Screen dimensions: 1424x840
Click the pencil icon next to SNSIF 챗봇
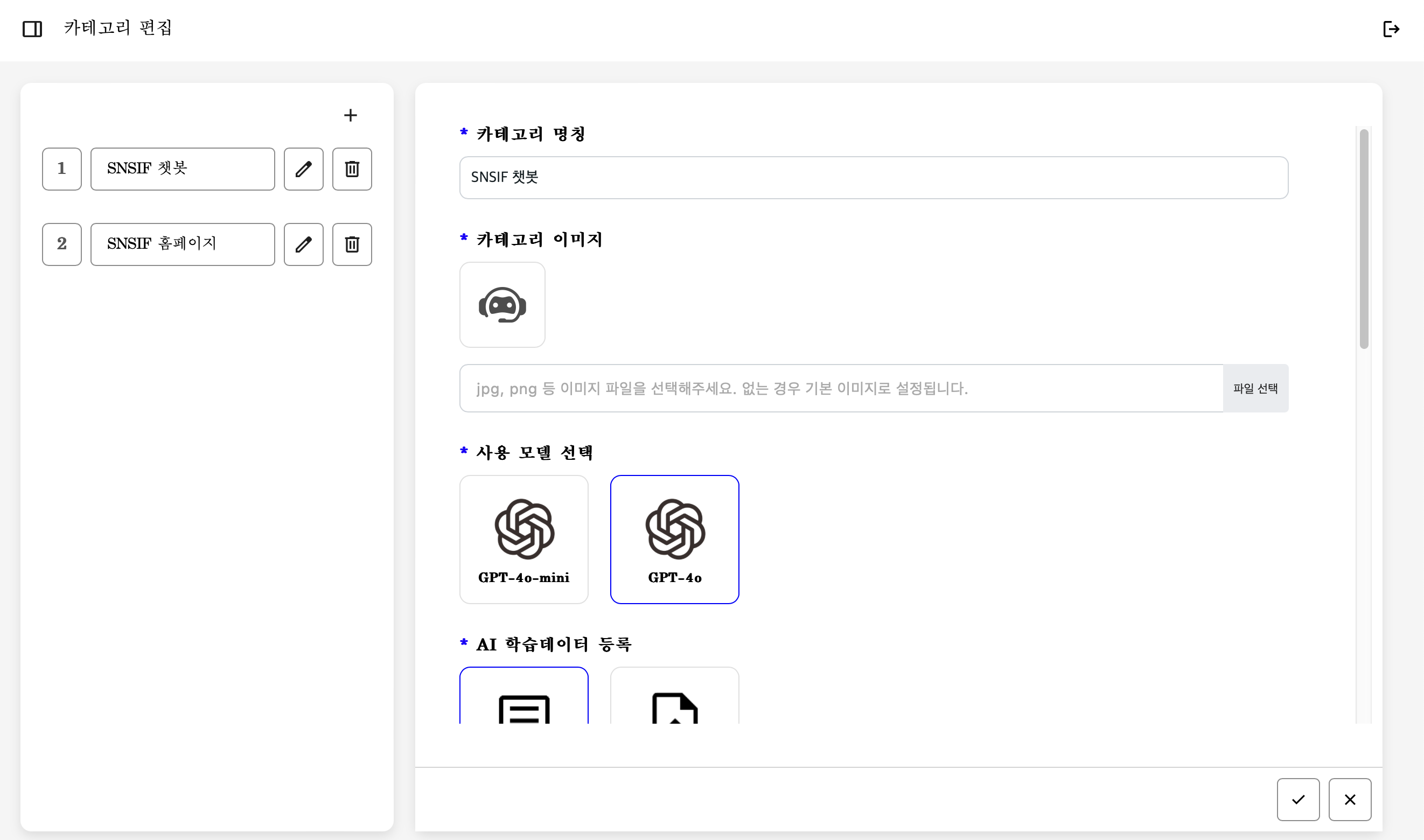click(303, 169)
